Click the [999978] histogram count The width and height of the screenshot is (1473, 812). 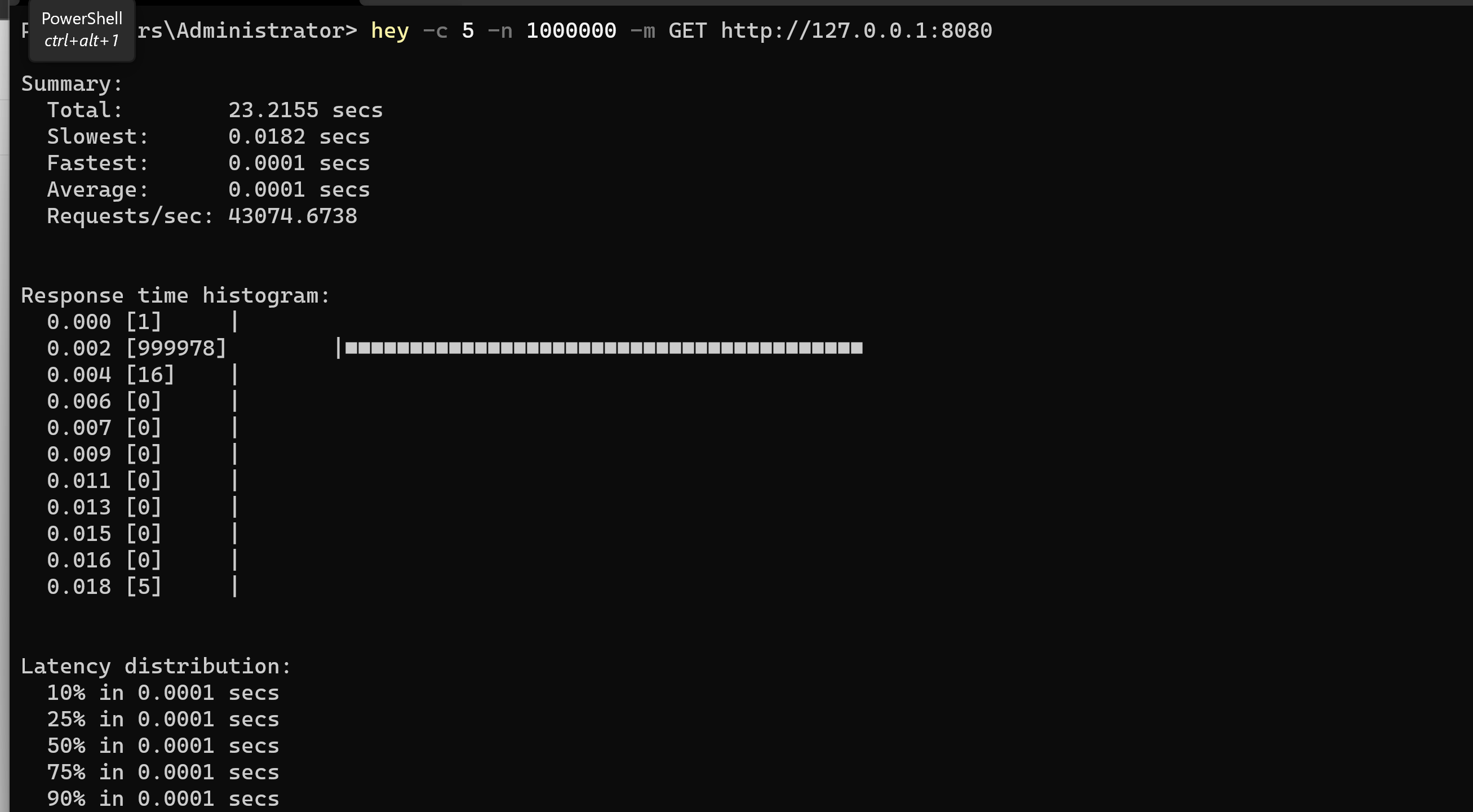[176, 348]
